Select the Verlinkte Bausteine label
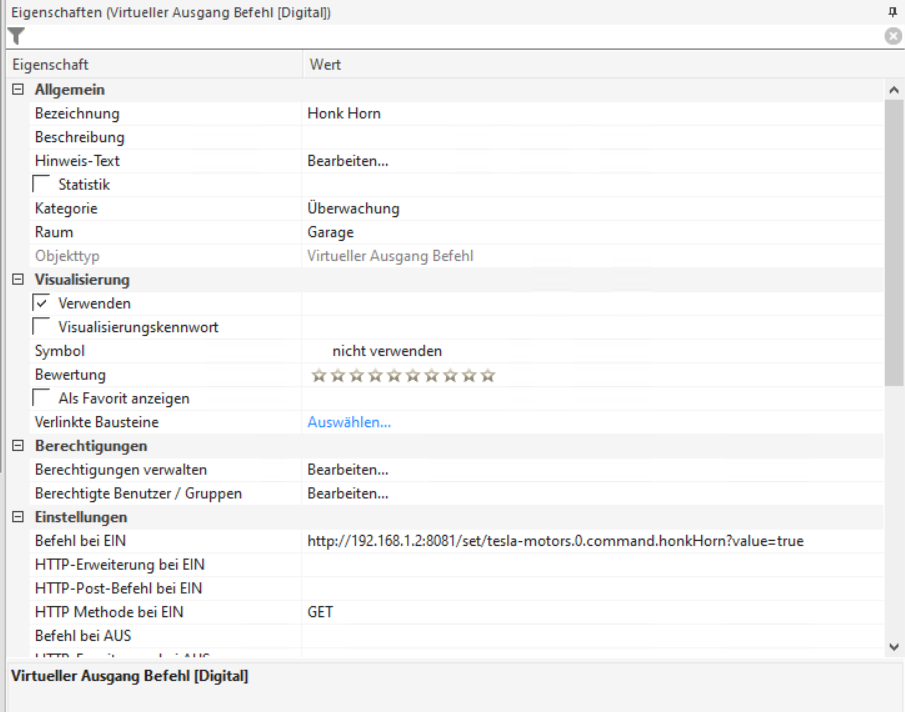The height and width of the screenshot is (712, 905). click(x=96, y=422)
